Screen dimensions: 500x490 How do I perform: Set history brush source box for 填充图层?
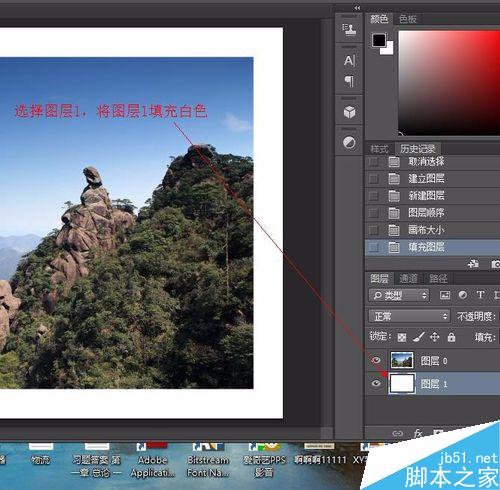pos(373,247)
